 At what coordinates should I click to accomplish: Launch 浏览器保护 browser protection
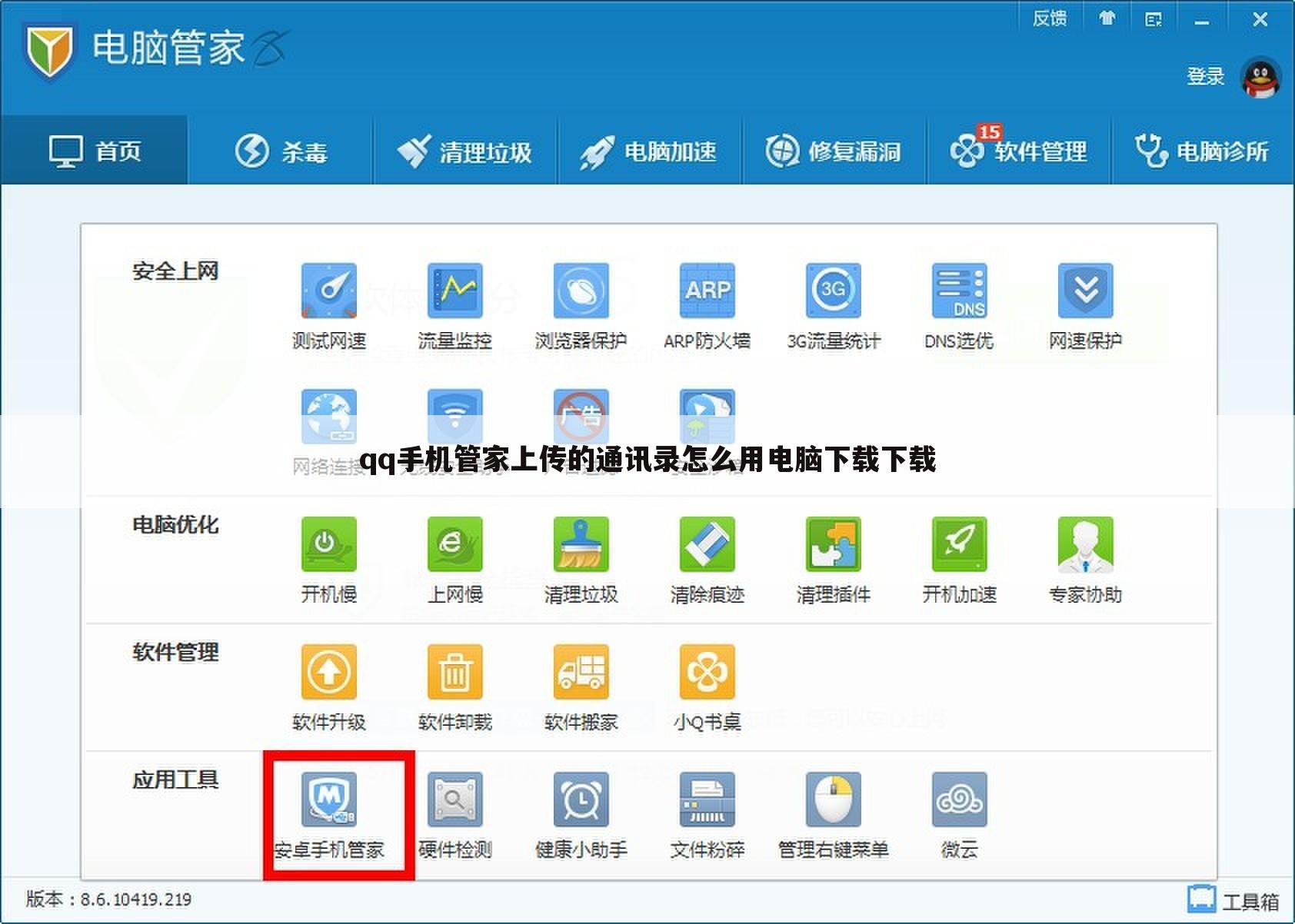coord(581,306)
